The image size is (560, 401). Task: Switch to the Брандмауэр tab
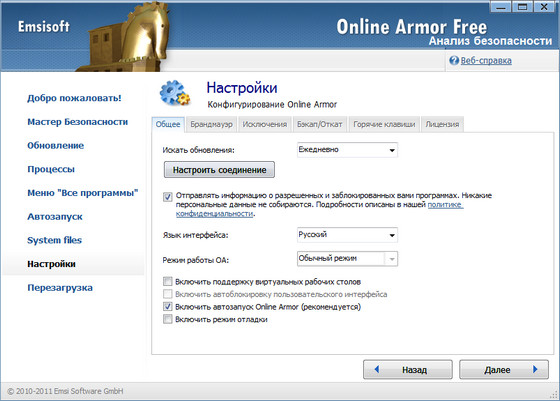coord(211,124)
